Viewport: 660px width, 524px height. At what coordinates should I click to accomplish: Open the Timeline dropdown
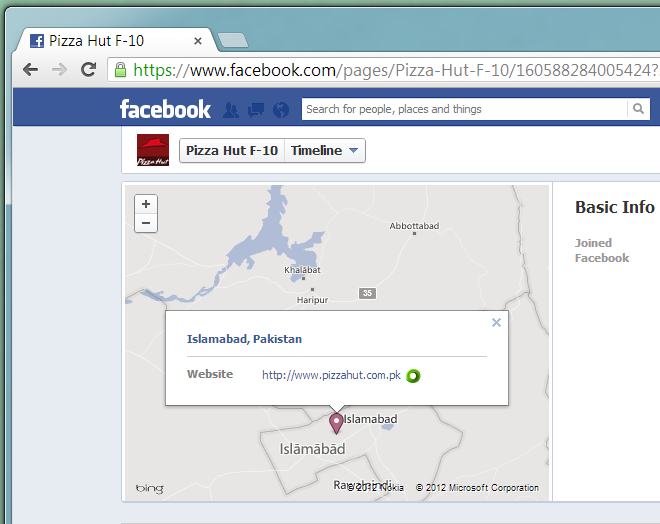click(325, 150)
